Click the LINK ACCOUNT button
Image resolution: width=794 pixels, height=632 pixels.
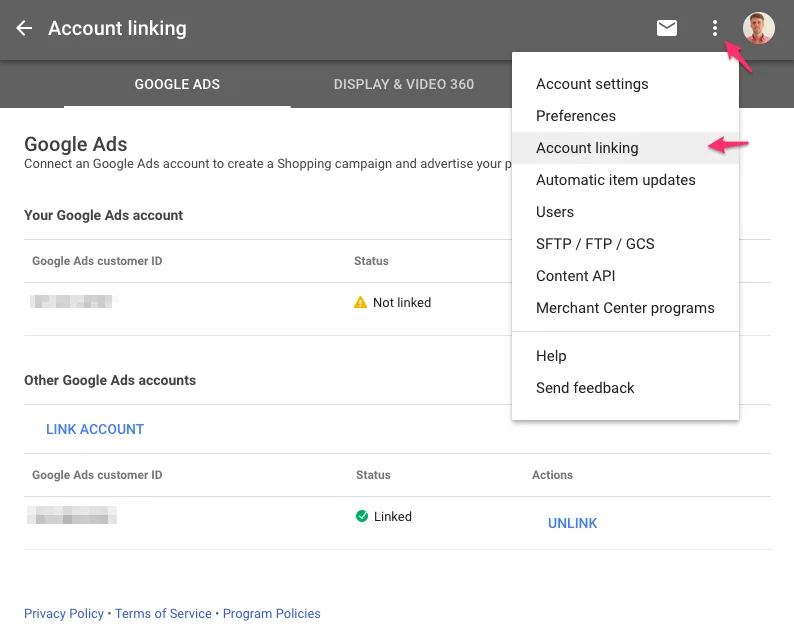[95, 429]
